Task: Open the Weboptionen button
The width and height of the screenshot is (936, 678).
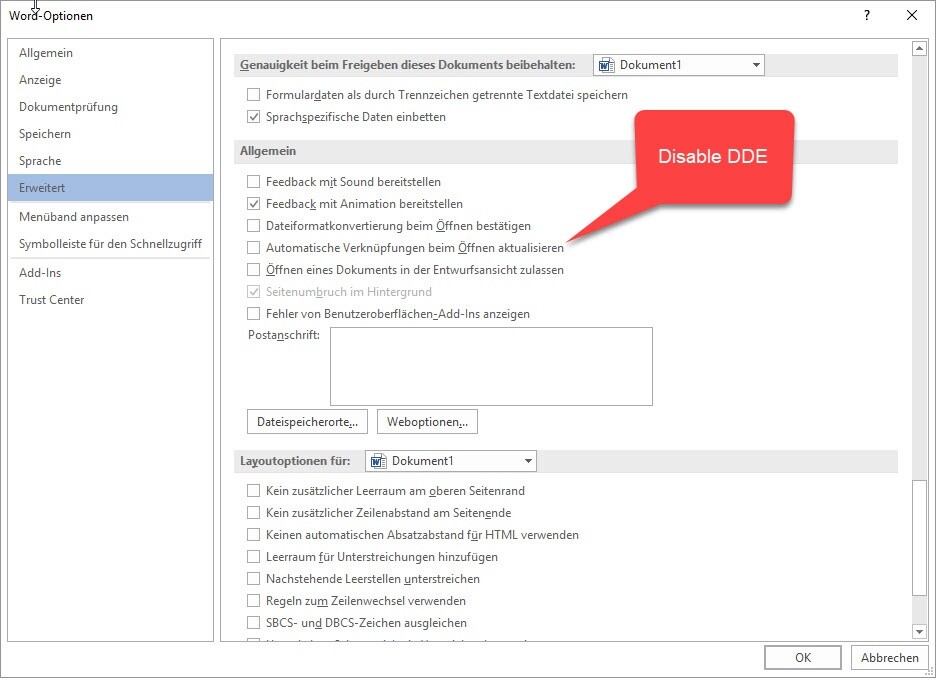Action: (427, 422)
